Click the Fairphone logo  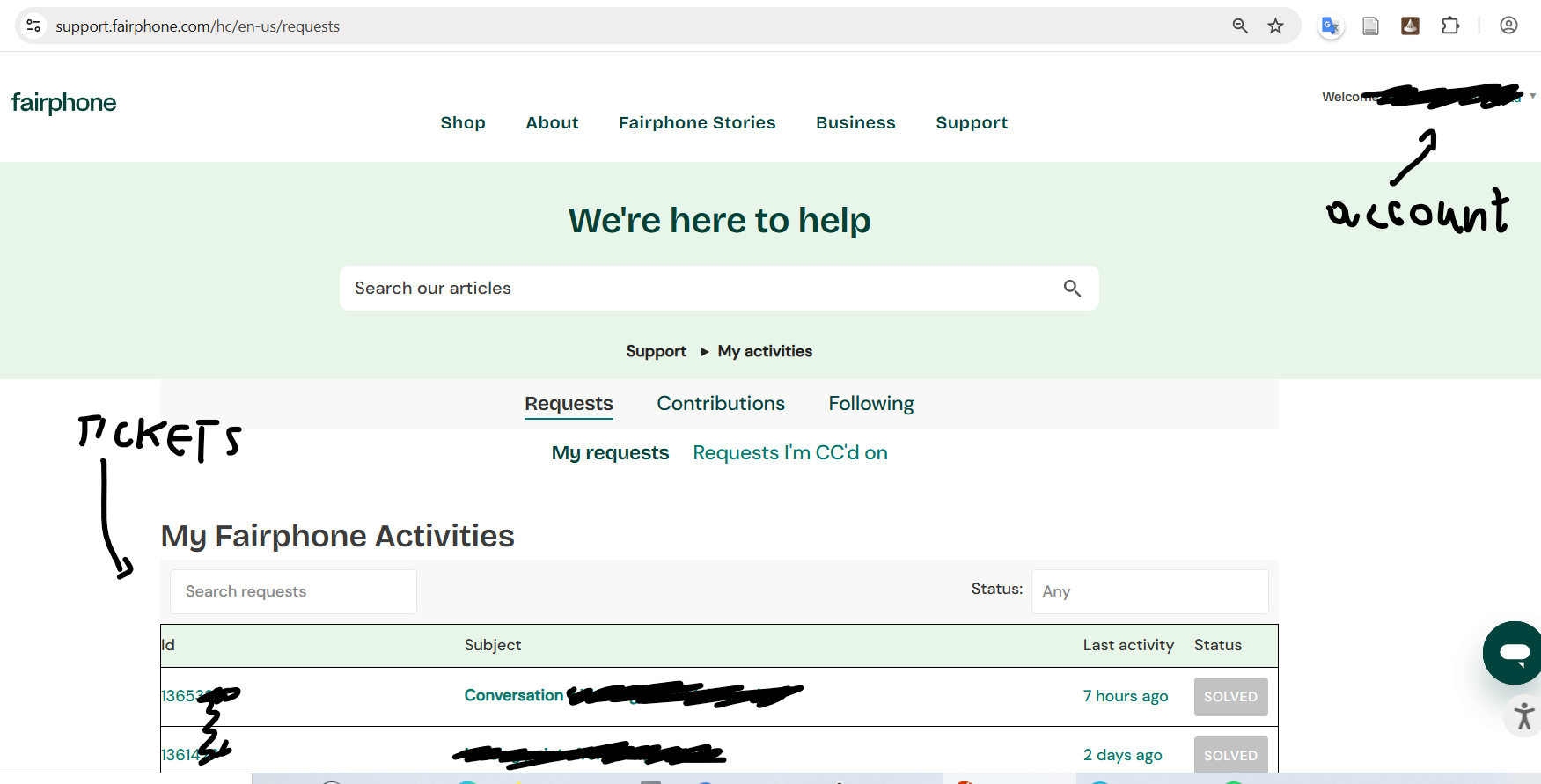pos(63,103)
